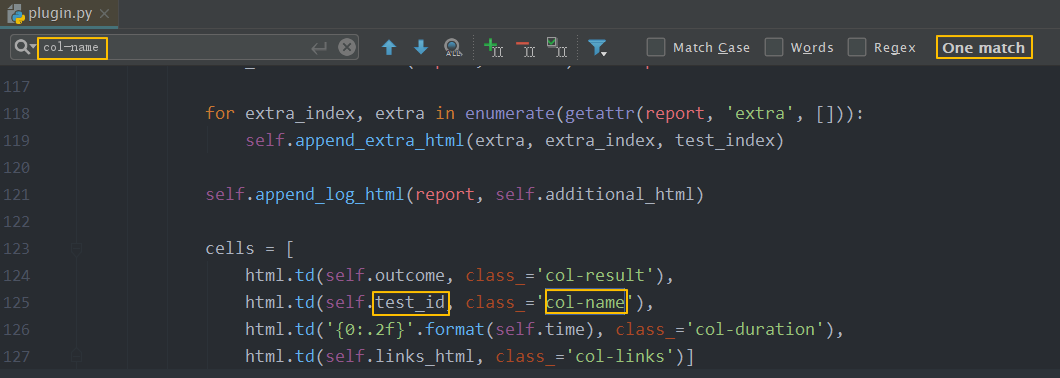Viewport: 1060px width, 378px height.
Task: Click 'links_html' on line 127
Action: [x=425, y=356]
